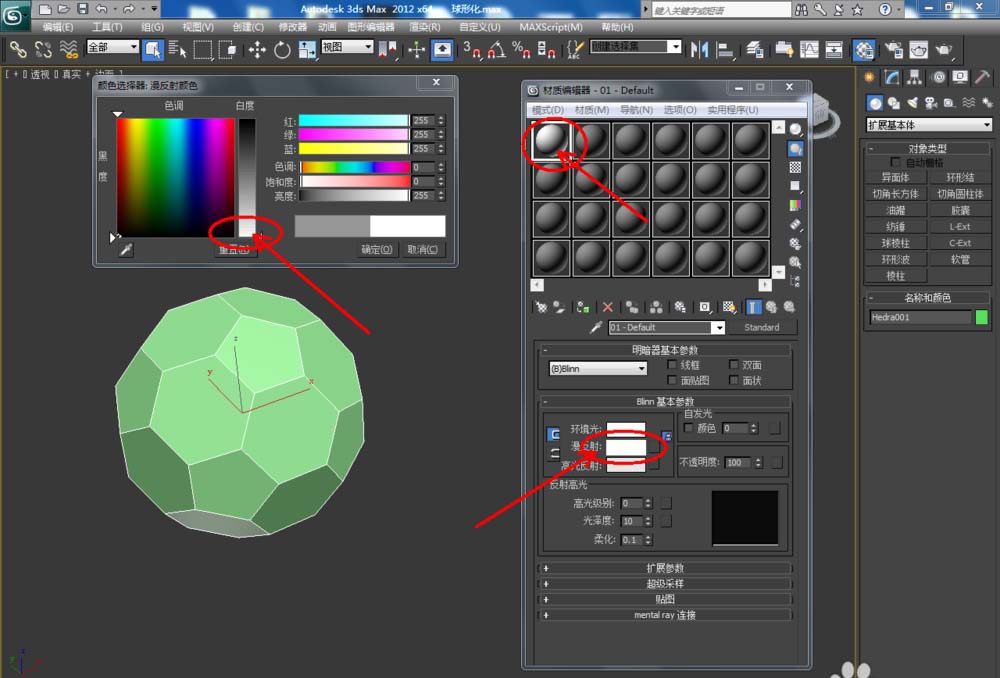
Task: Choose the Select and Rotate tool
Action: pos(282,49)
